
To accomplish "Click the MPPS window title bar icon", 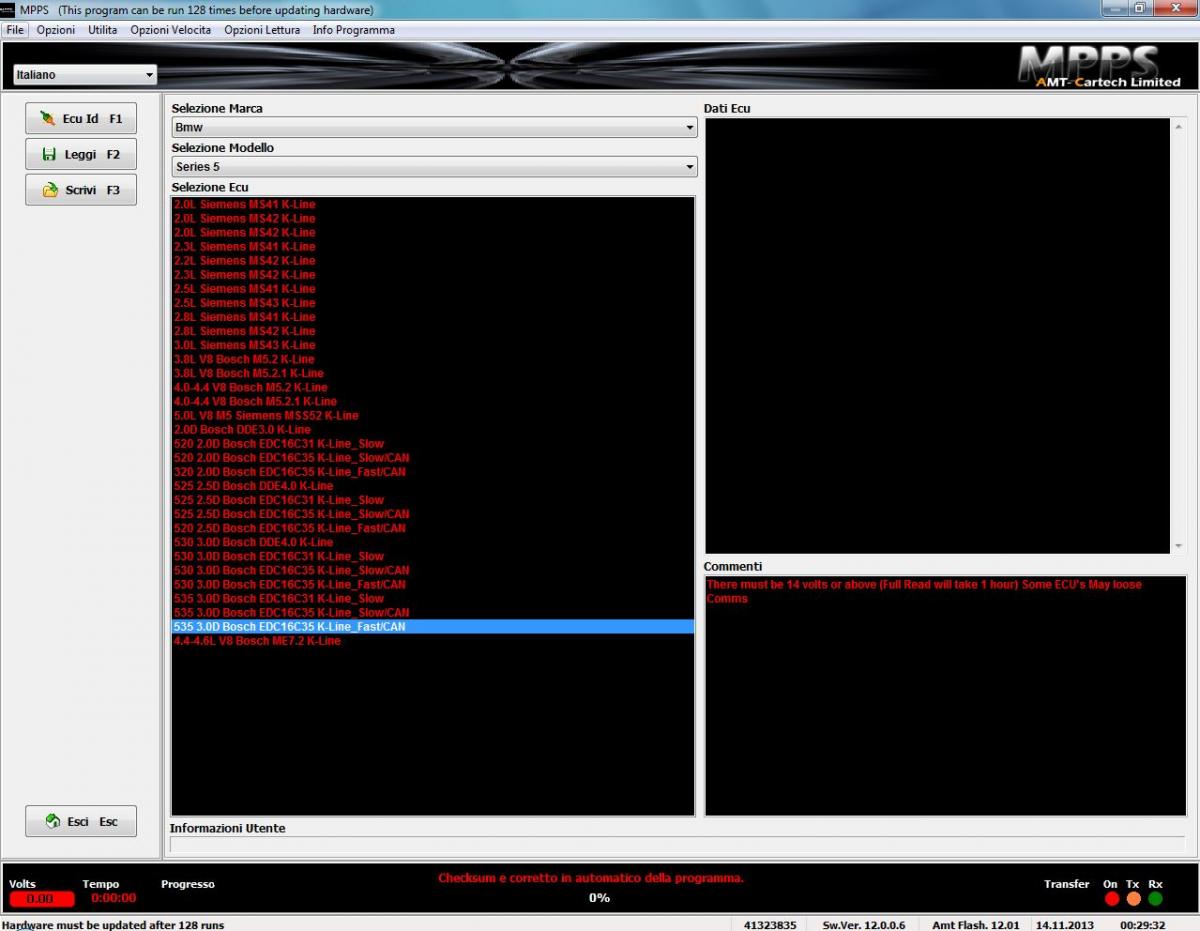I will coord(9,10).
